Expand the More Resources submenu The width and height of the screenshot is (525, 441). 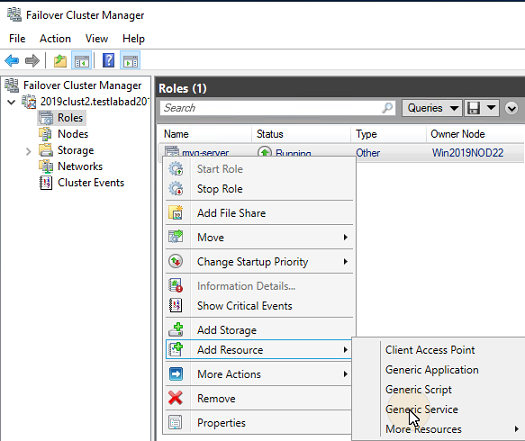[x=516, y=429]
